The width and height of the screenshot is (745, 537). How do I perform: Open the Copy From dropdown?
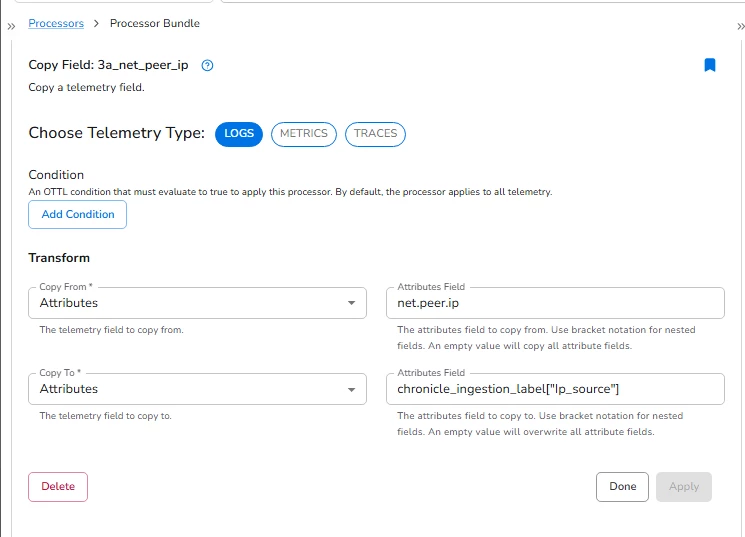[x=197, y=303]
